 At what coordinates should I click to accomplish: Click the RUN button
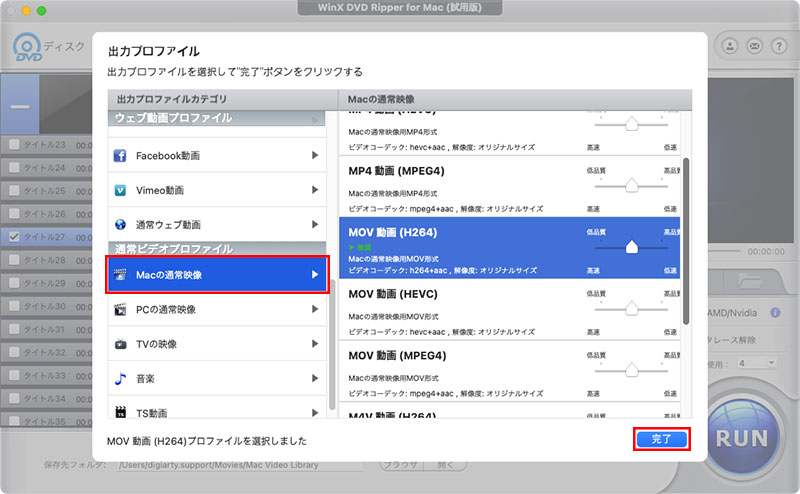click(x=741, y=439)
